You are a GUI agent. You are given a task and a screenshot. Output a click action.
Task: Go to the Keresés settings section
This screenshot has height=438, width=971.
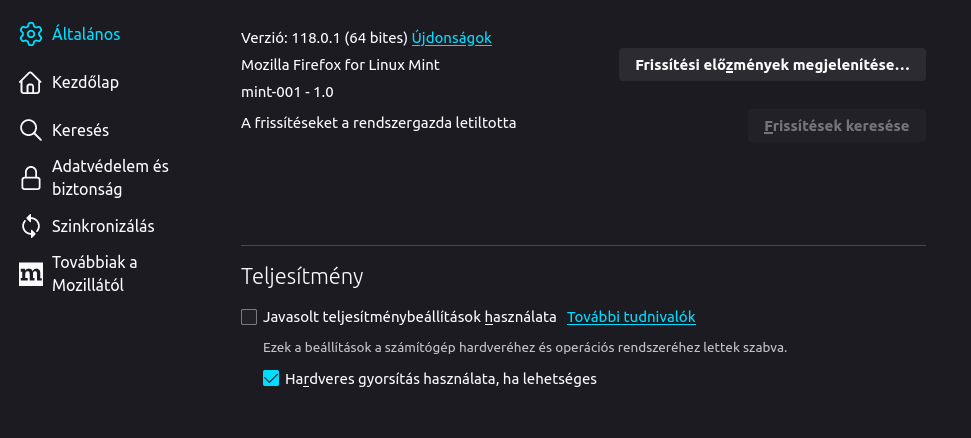point(81,130)
